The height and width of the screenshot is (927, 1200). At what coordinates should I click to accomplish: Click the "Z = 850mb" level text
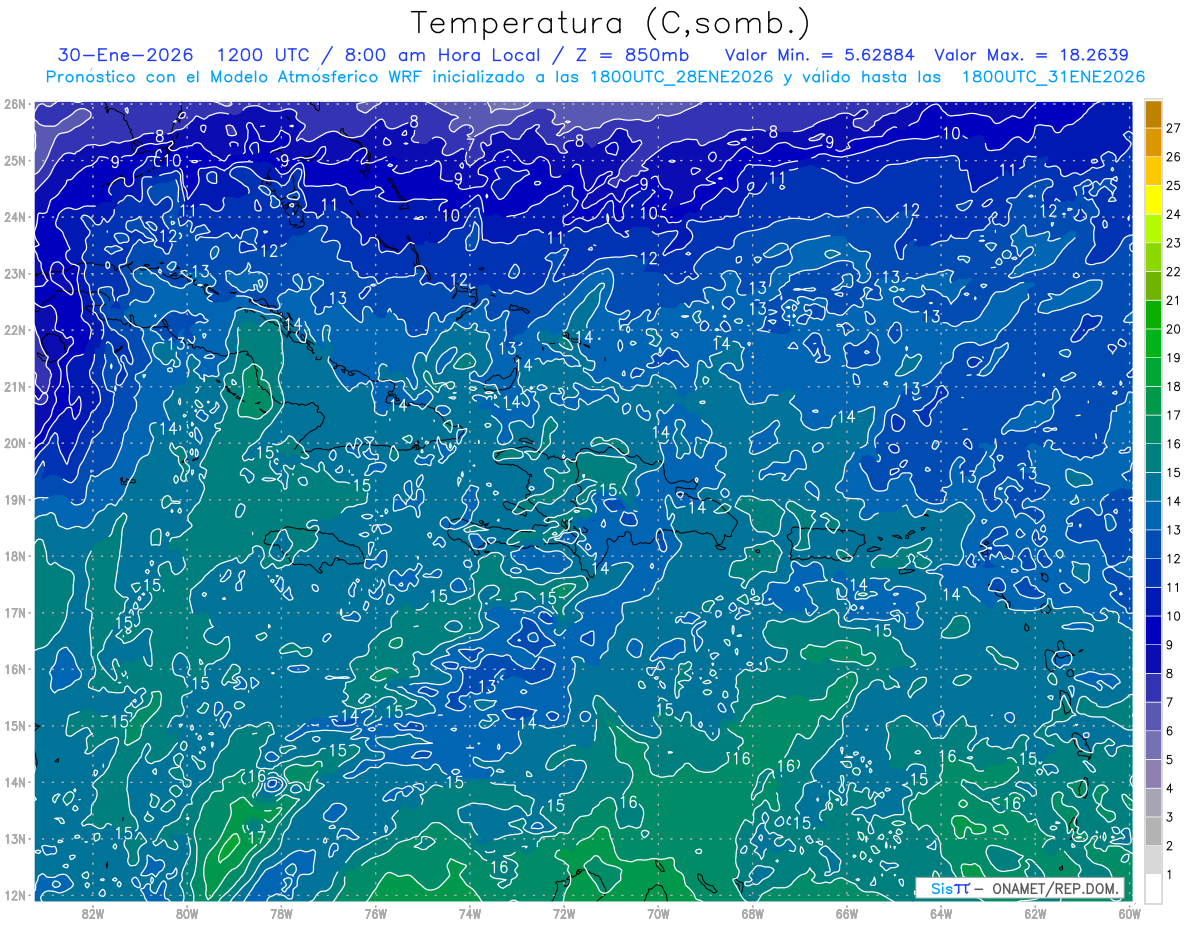632,55
